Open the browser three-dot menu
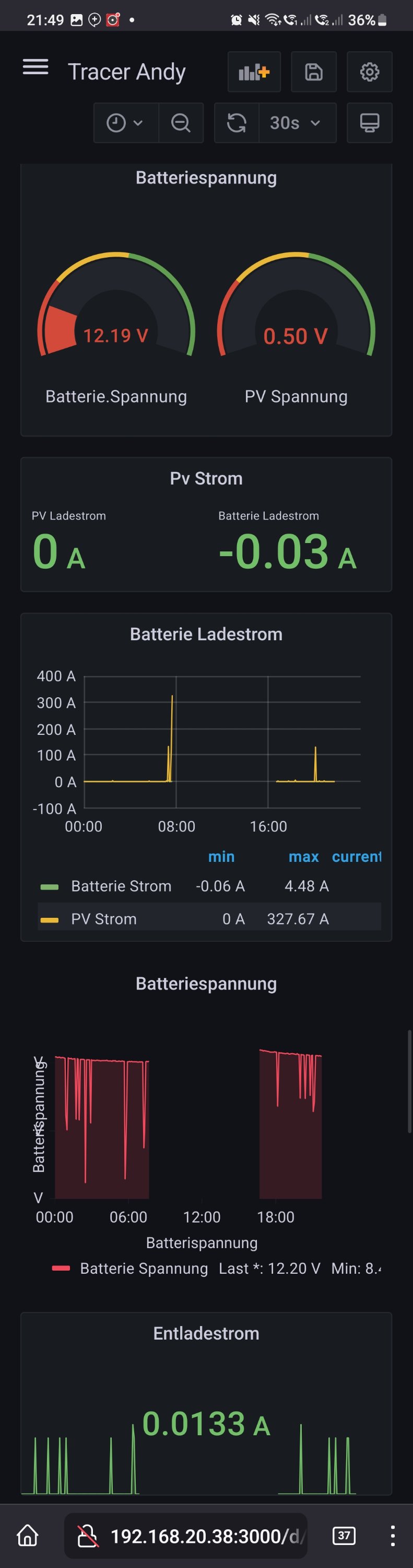The image size is (413, 1568). [x=393, y=1536]
